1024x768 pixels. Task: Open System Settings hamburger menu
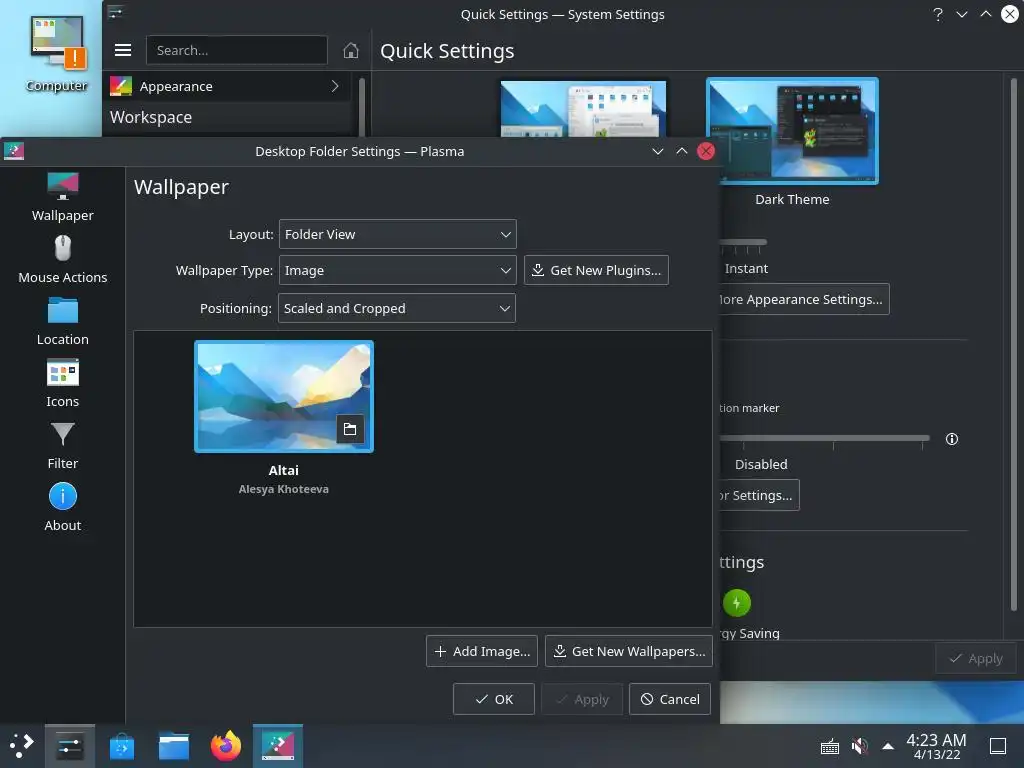(x=123, y=50)
